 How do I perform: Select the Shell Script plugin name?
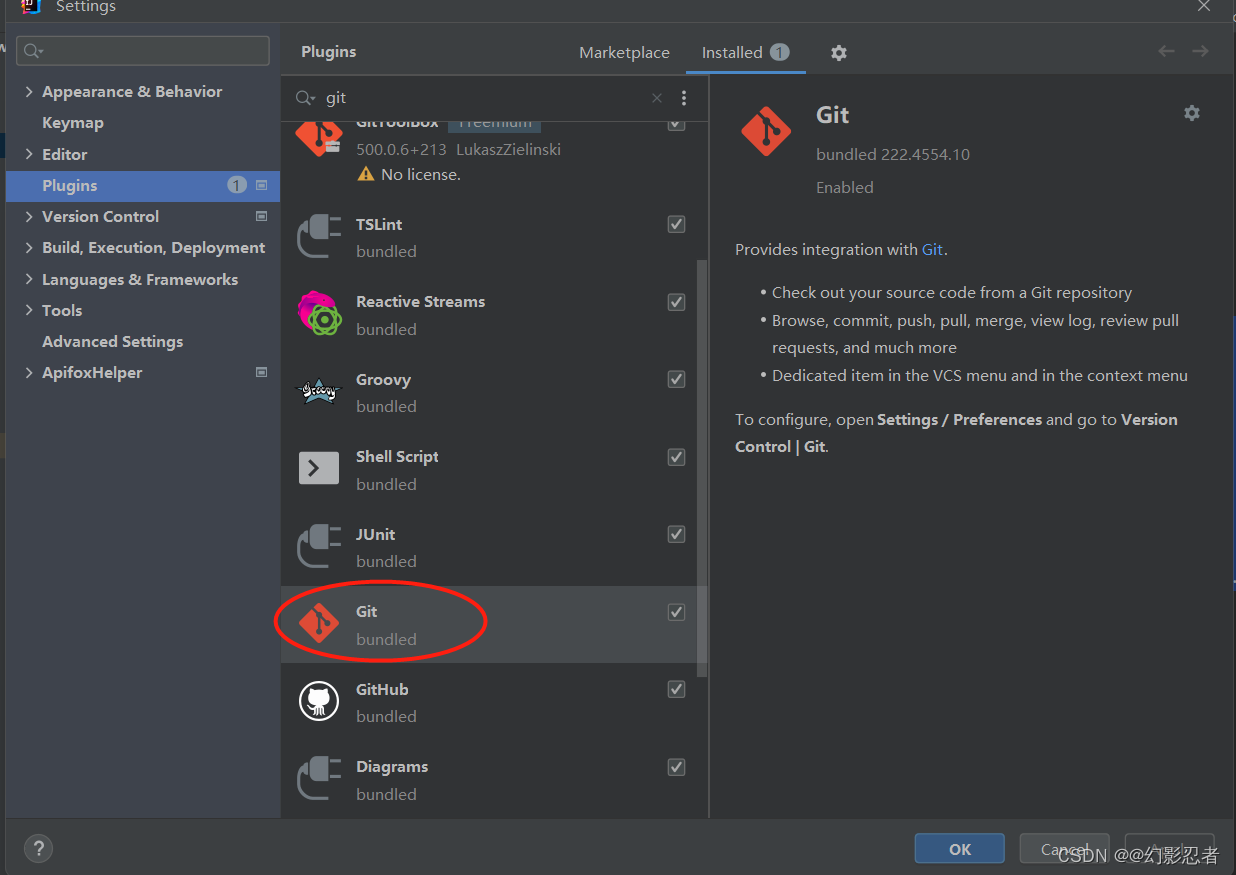pos(397,456)
